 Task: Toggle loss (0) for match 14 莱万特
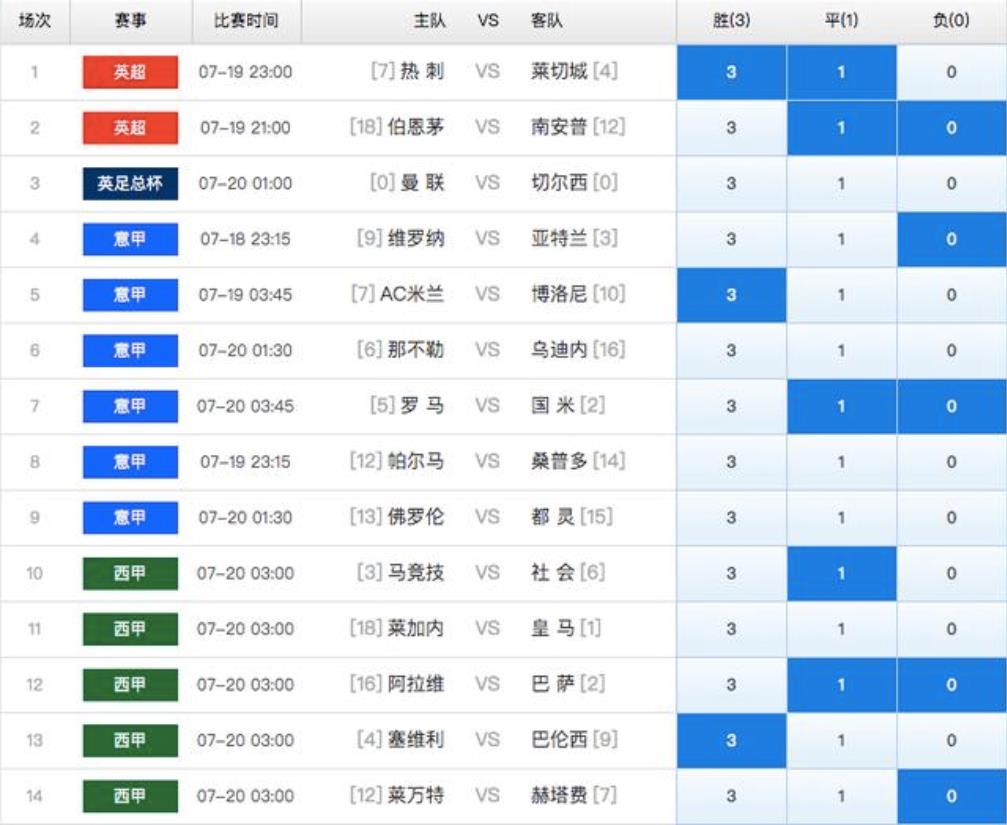tap(952, 796)
